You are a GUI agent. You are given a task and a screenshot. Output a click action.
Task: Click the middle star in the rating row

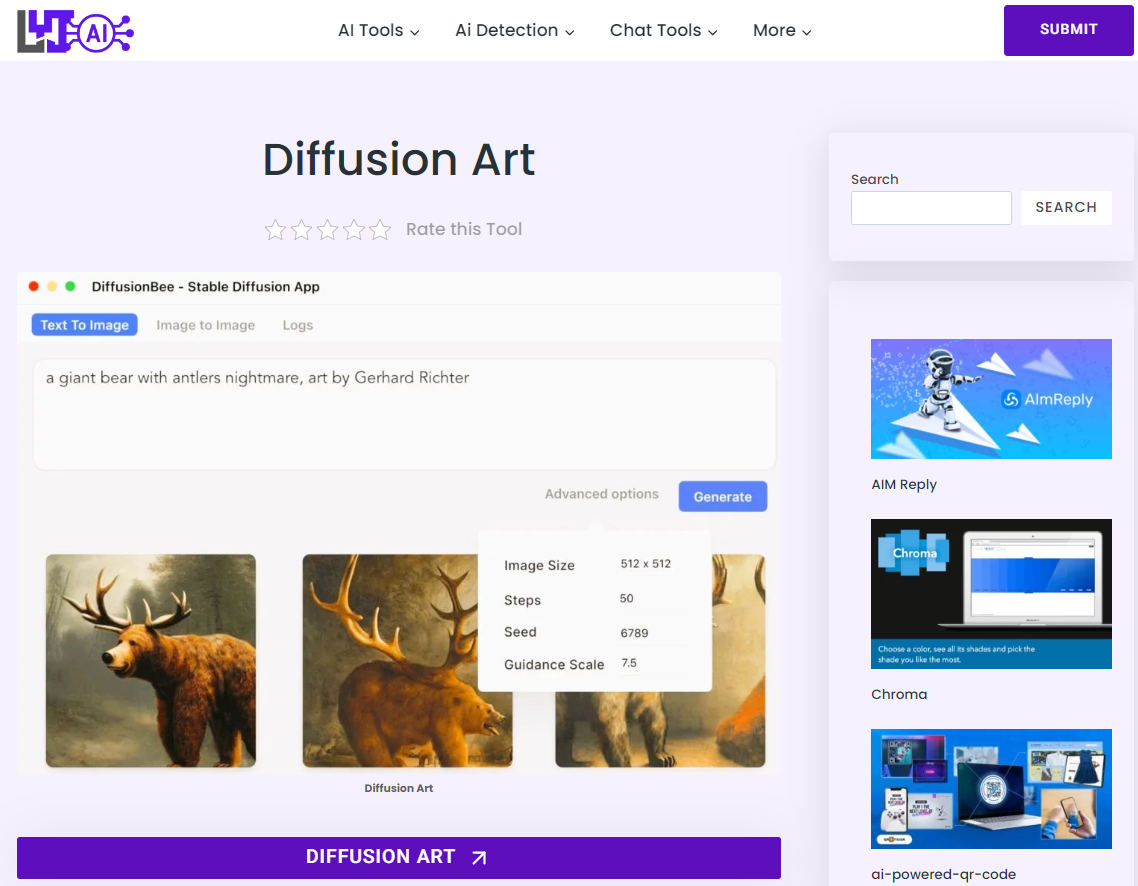coord(327,229)
